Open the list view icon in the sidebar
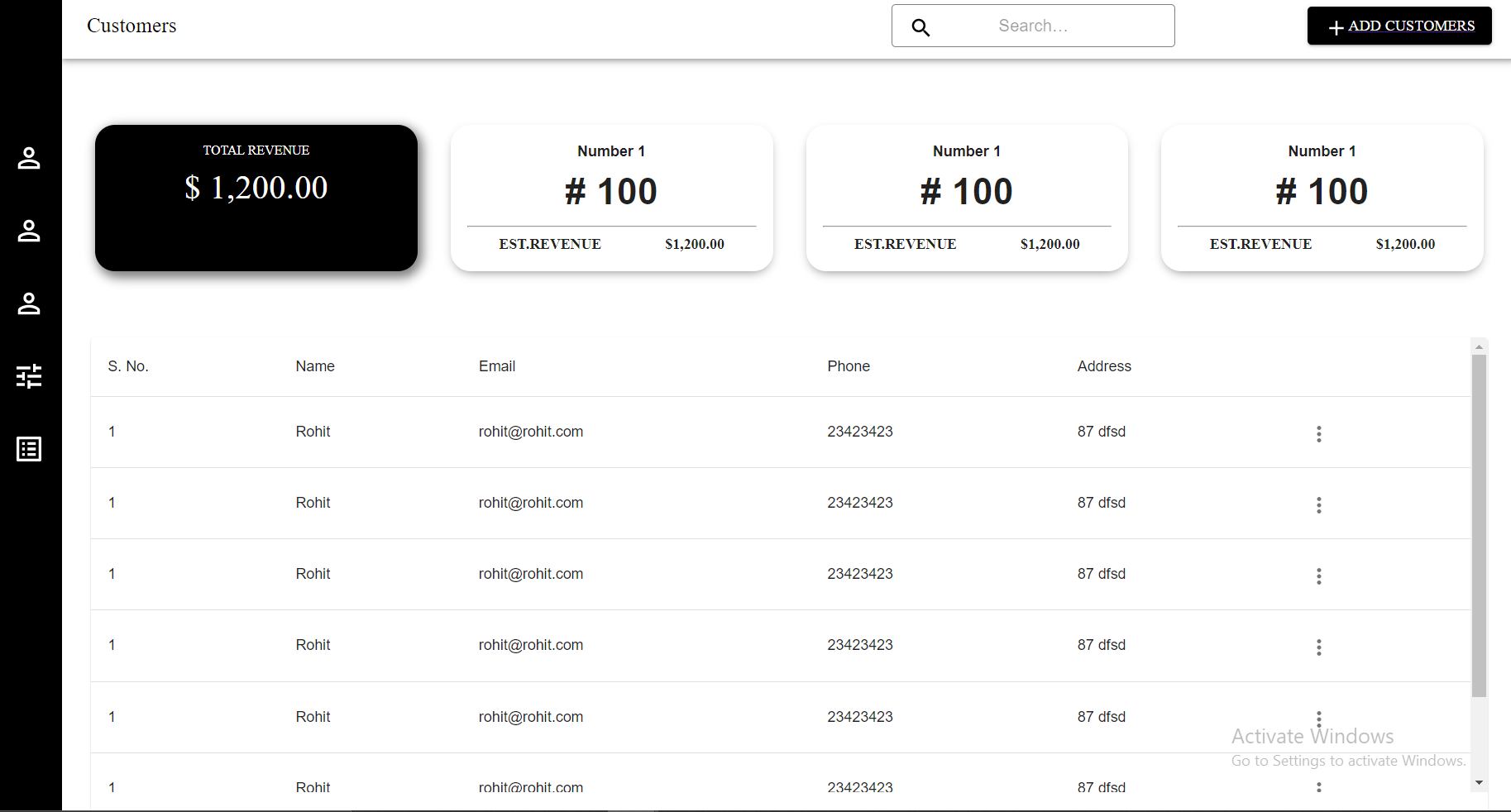Image resolution: width=1511 pixels, height=812 pixels. (29, 449)
